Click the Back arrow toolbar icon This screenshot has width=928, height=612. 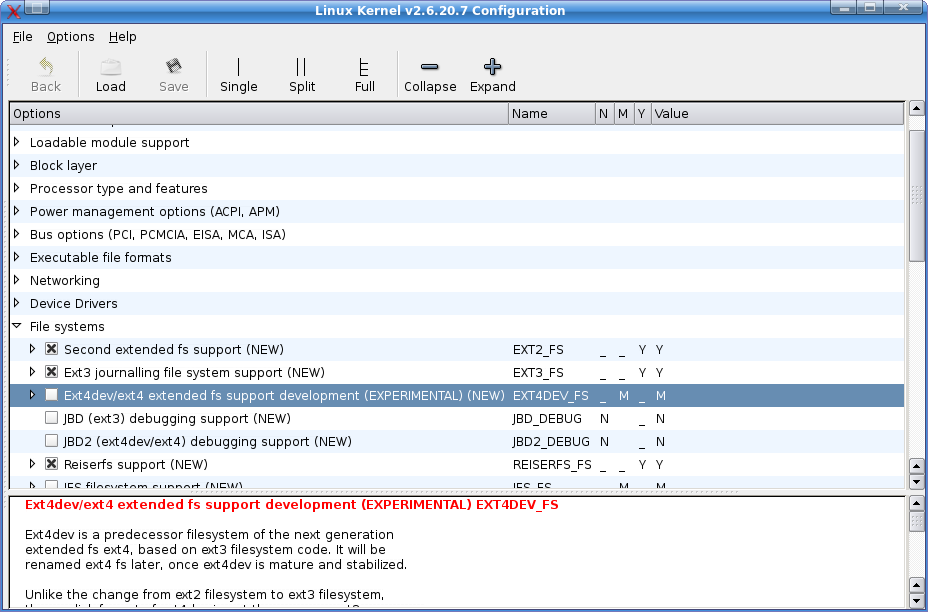45,67
